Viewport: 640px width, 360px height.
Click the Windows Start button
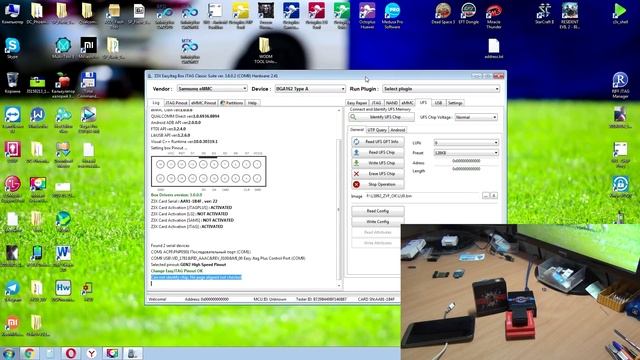[8, 353]
